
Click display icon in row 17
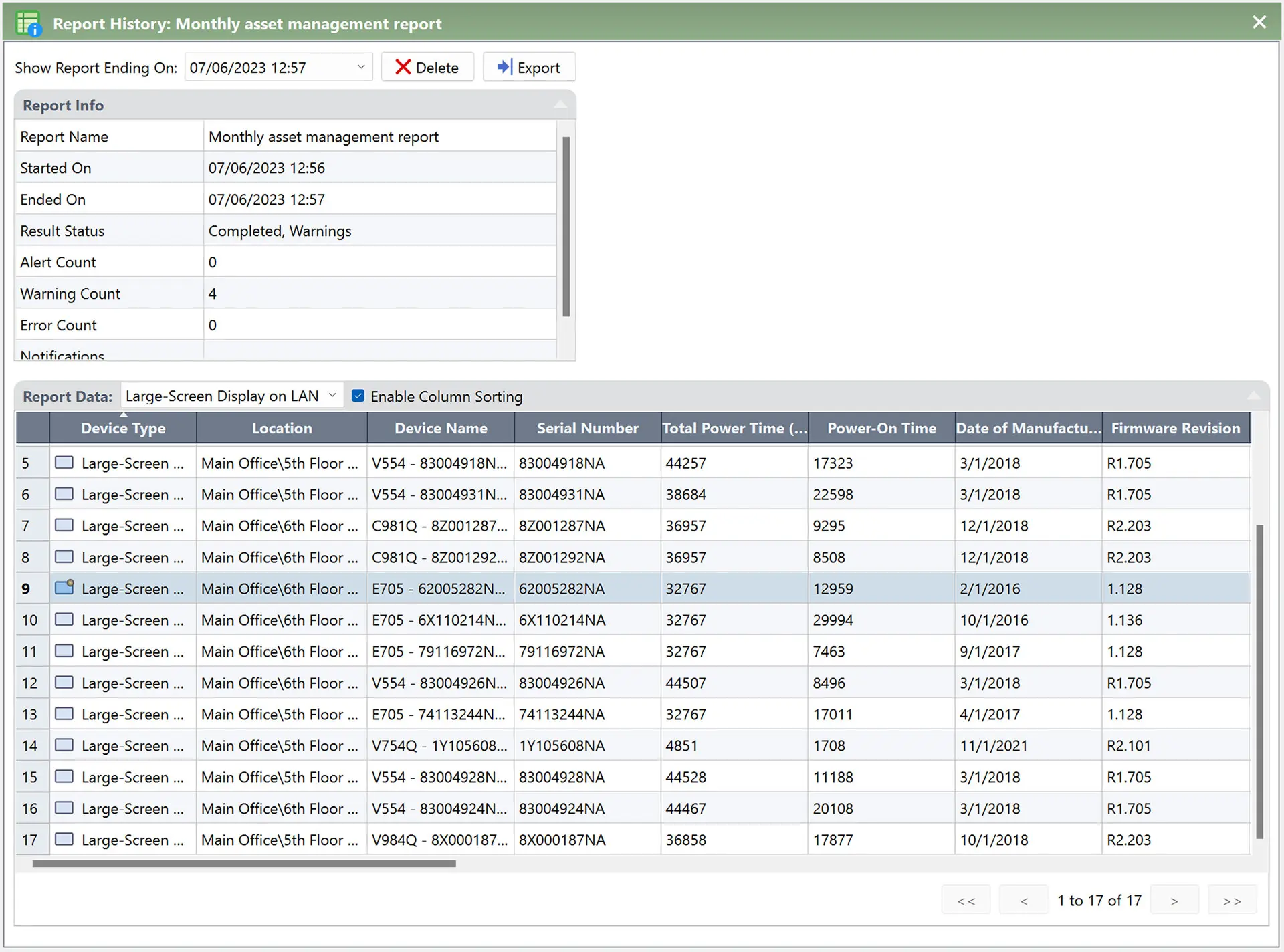coord(64,839)
